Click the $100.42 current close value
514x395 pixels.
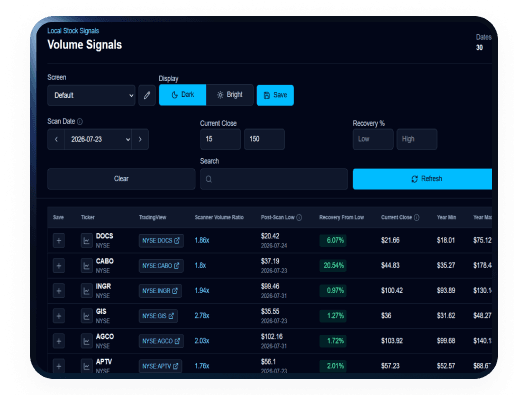coord(392,291)
